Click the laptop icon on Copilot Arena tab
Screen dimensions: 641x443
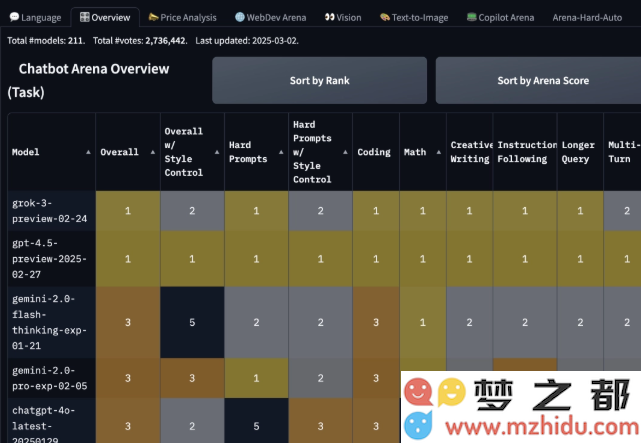(x=472, y=17)
